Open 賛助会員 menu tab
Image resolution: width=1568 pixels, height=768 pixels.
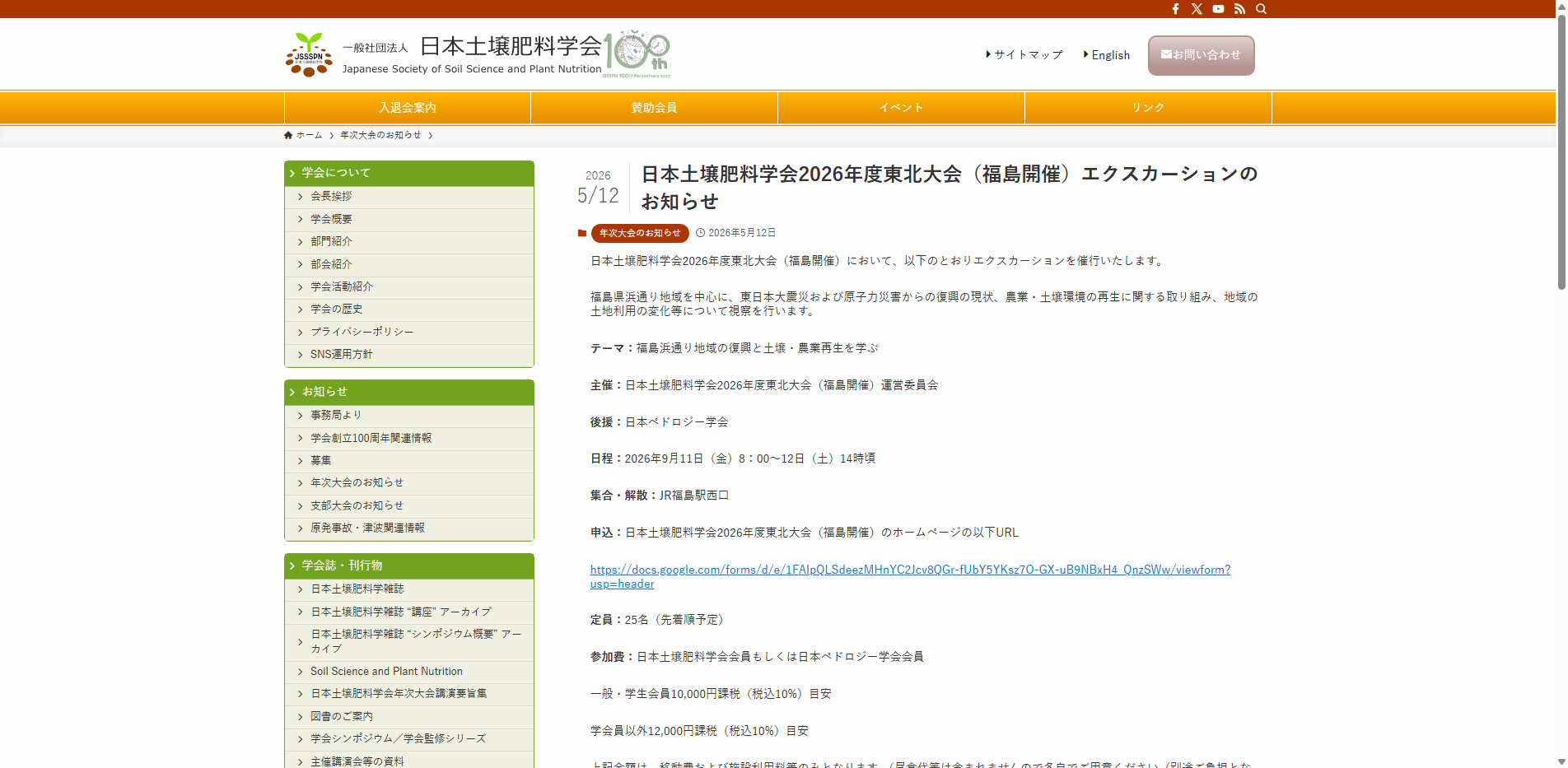[x=655, y=108]
